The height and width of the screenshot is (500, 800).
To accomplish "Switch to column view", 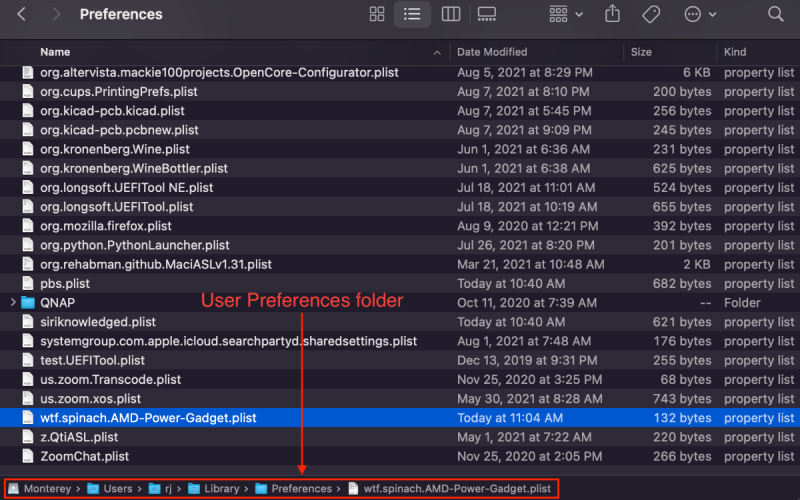I will (451, 14).
